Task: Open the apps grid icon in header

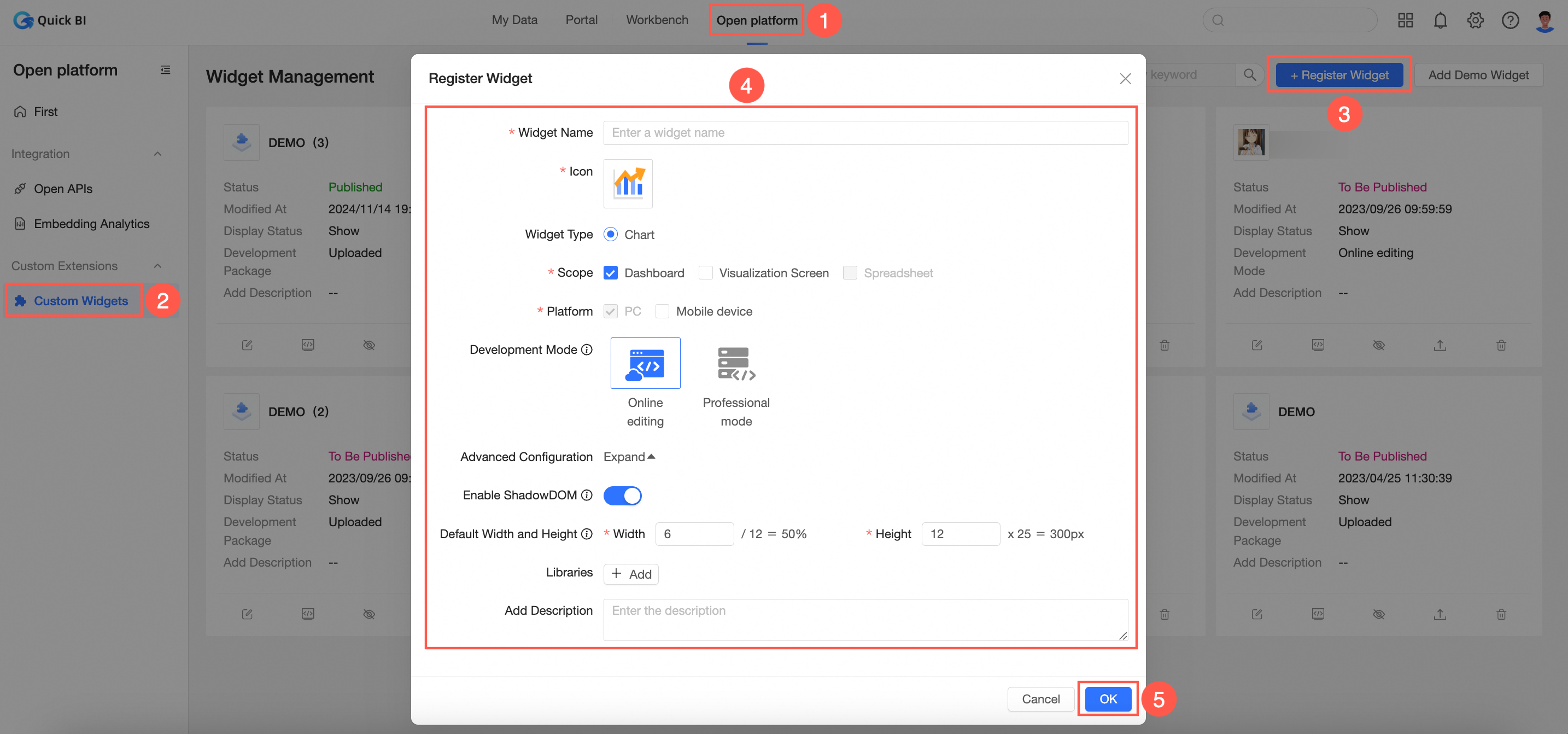Action: [x=1405, y=21]
